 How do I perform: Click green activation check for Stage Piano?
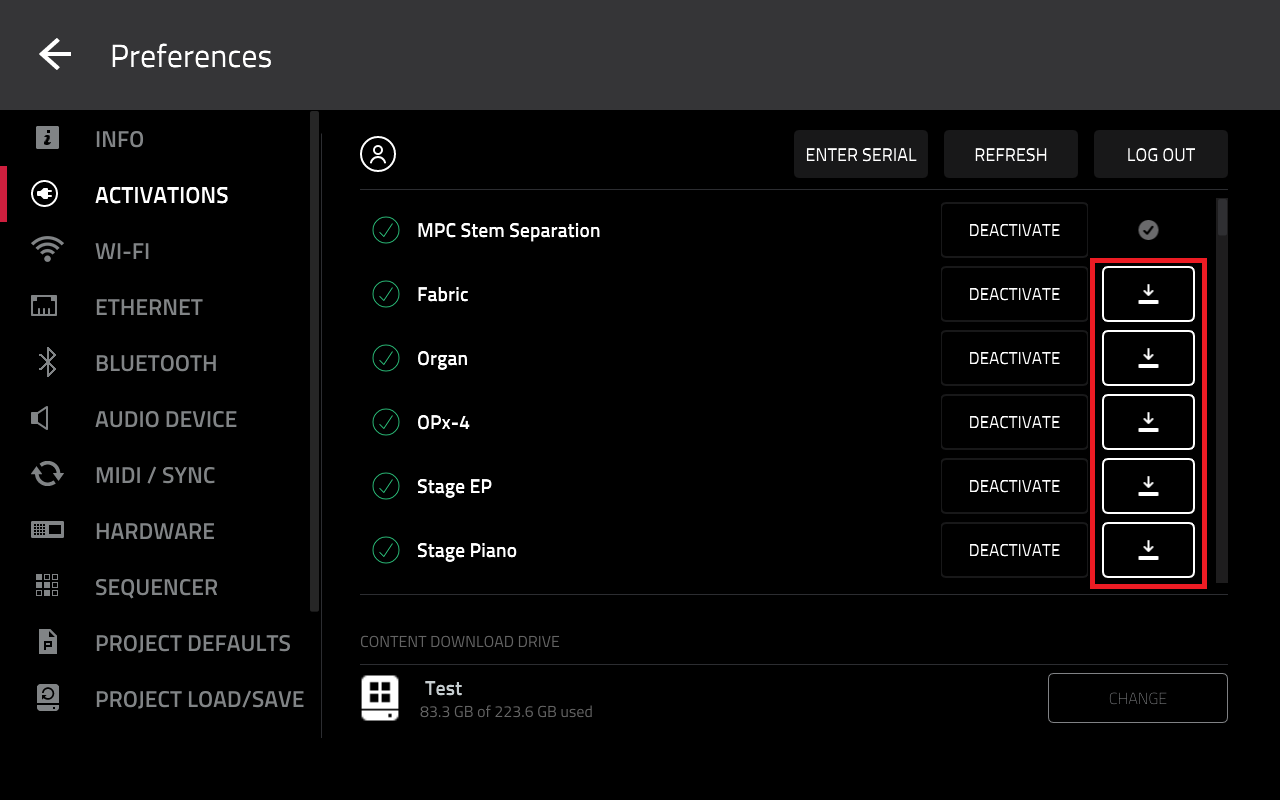[x=386, y=550]
